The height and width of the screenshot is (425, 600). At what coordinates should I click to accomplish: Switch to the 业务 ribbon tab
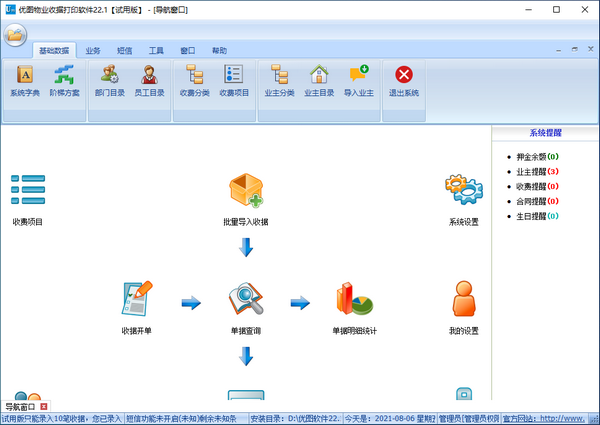coord(93,49)
